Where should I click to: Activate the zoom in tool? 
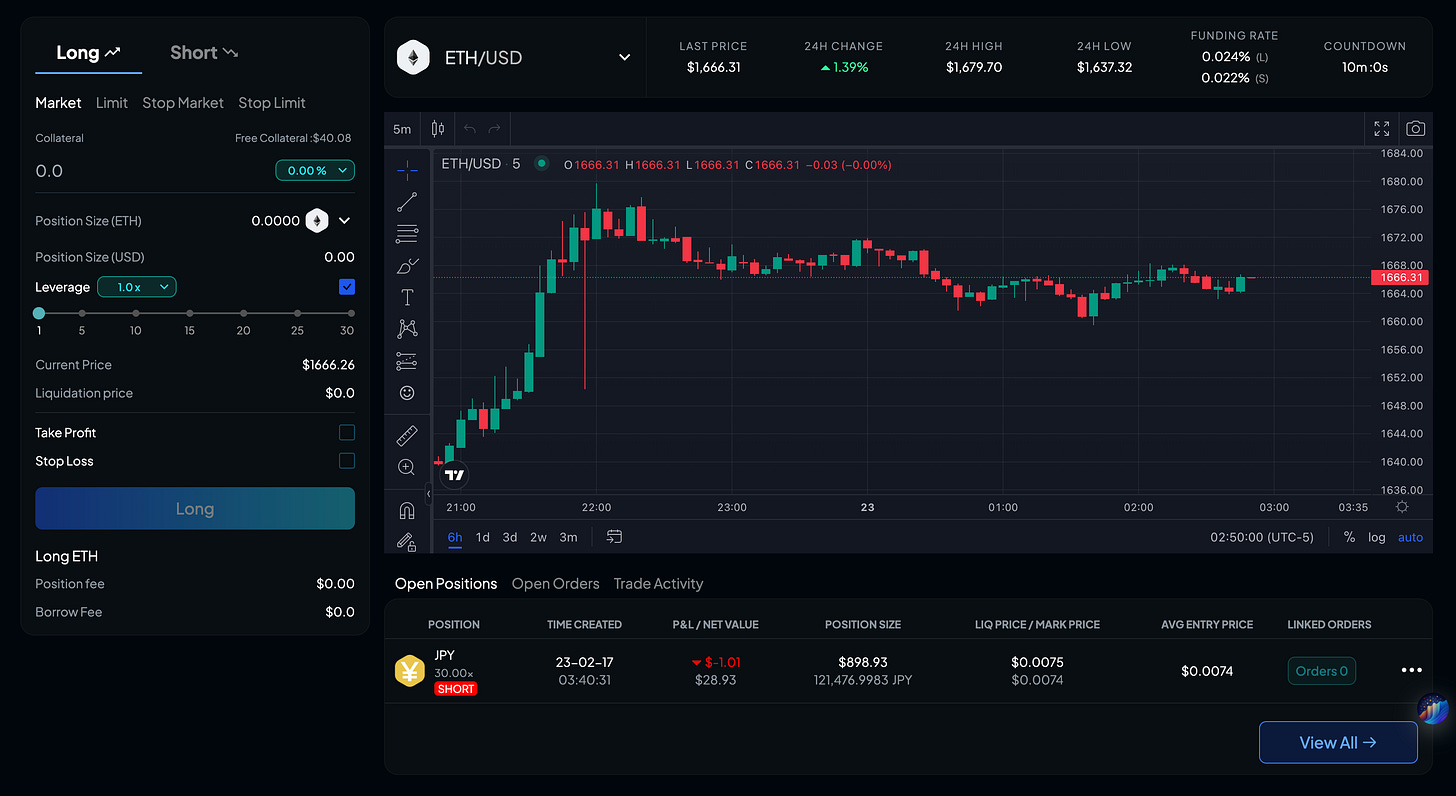pyautogui.click(x=407, y=467)
